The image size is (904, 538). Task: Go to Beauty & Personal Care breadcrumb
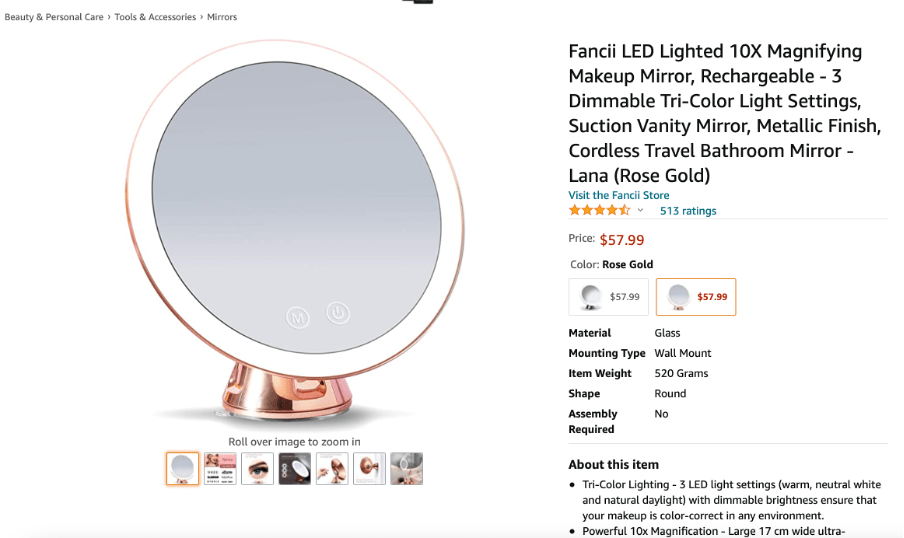click(x=55, y=17)
